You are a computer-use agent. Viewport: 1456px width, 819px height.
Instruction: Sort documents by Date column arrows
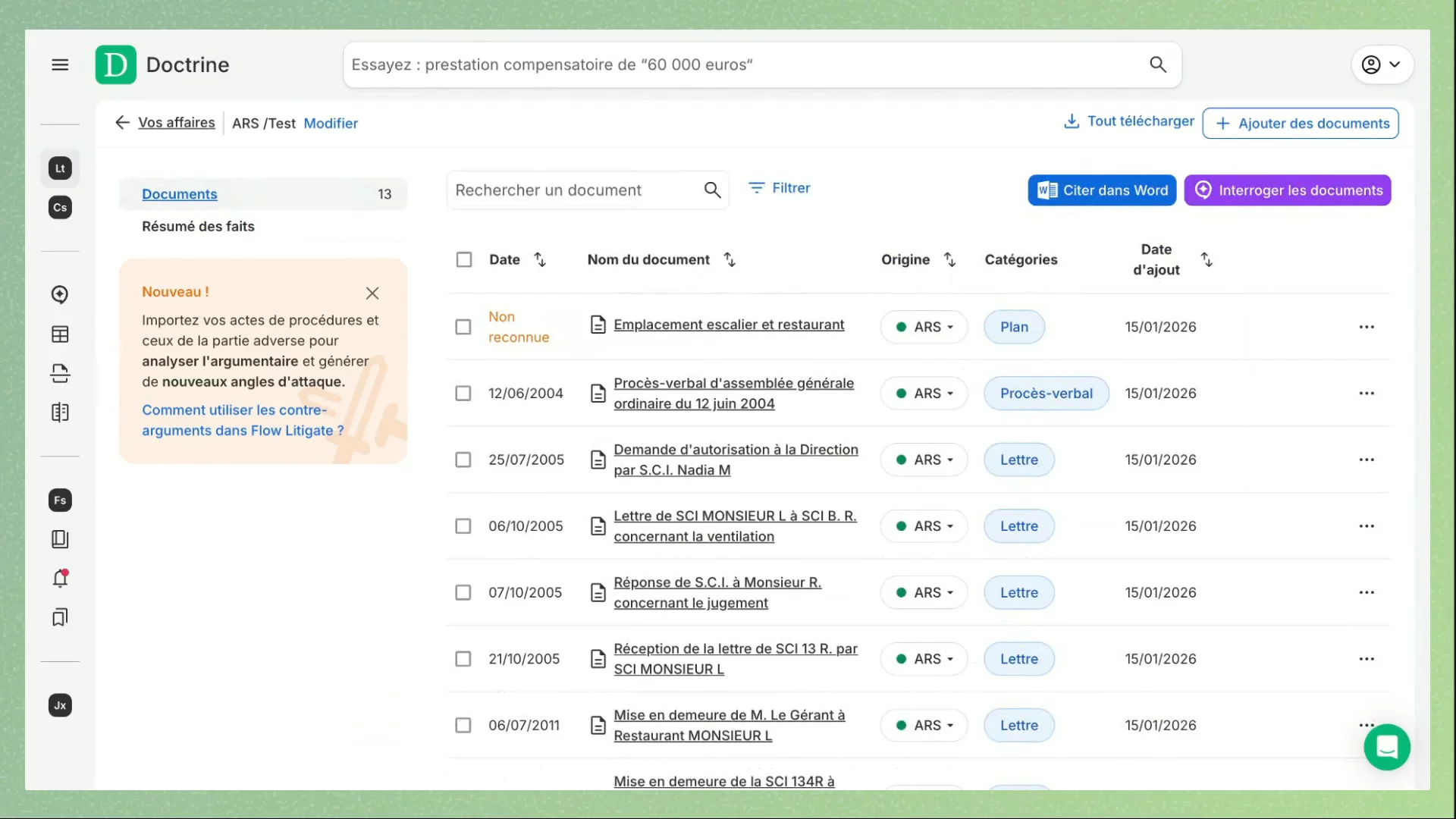point(540,259)
